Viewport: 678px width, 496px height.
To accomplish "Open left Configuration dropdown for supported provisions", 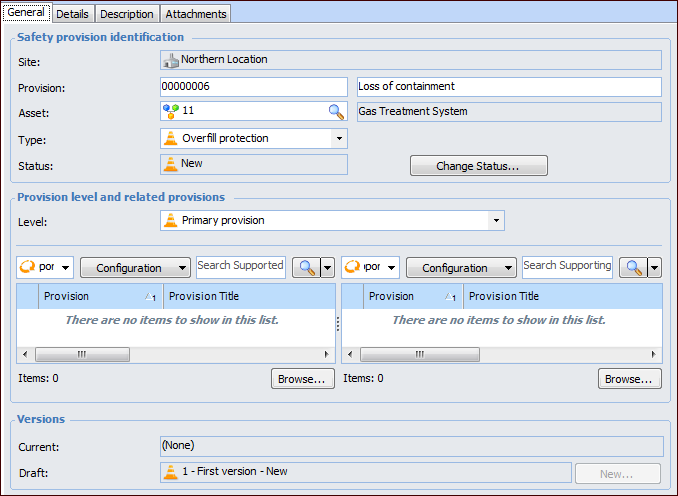I will pos(135,268).
